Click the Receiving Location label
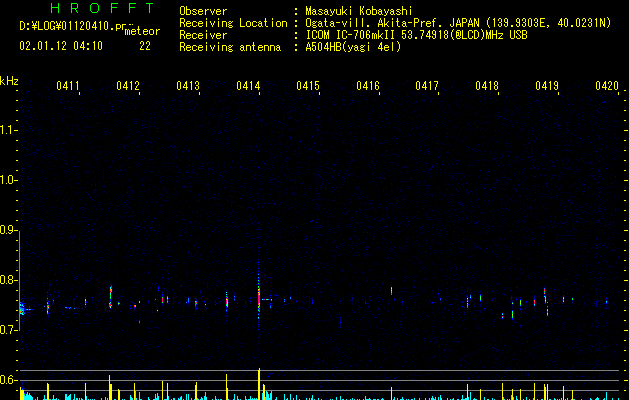 [233, 23]
